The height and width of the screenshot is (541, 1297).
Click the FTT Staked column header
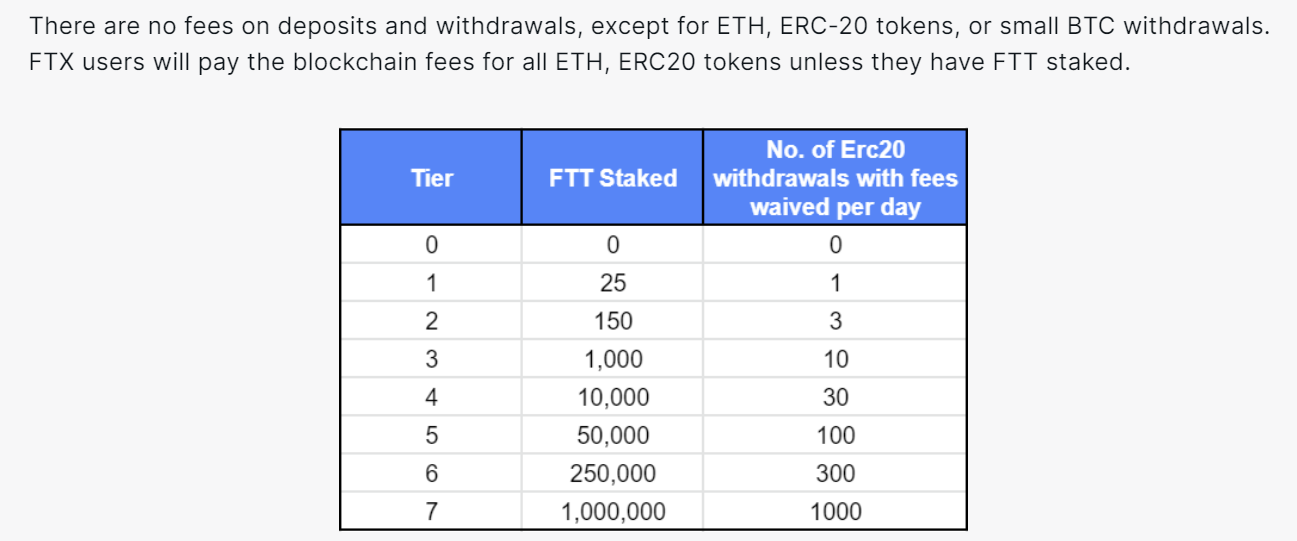612,178
